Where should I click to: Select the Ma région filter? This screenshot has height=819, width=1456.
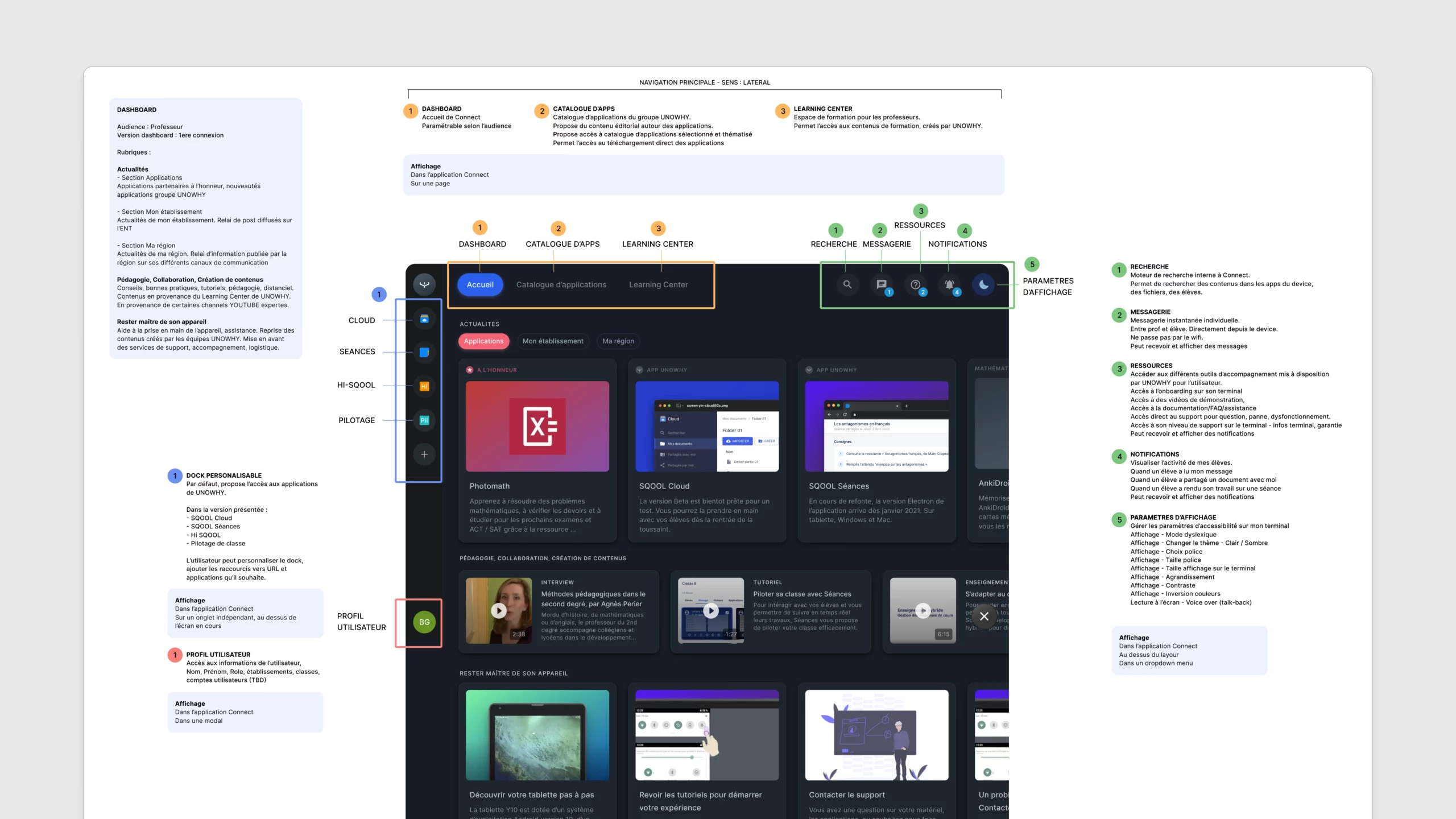point(618,341)
